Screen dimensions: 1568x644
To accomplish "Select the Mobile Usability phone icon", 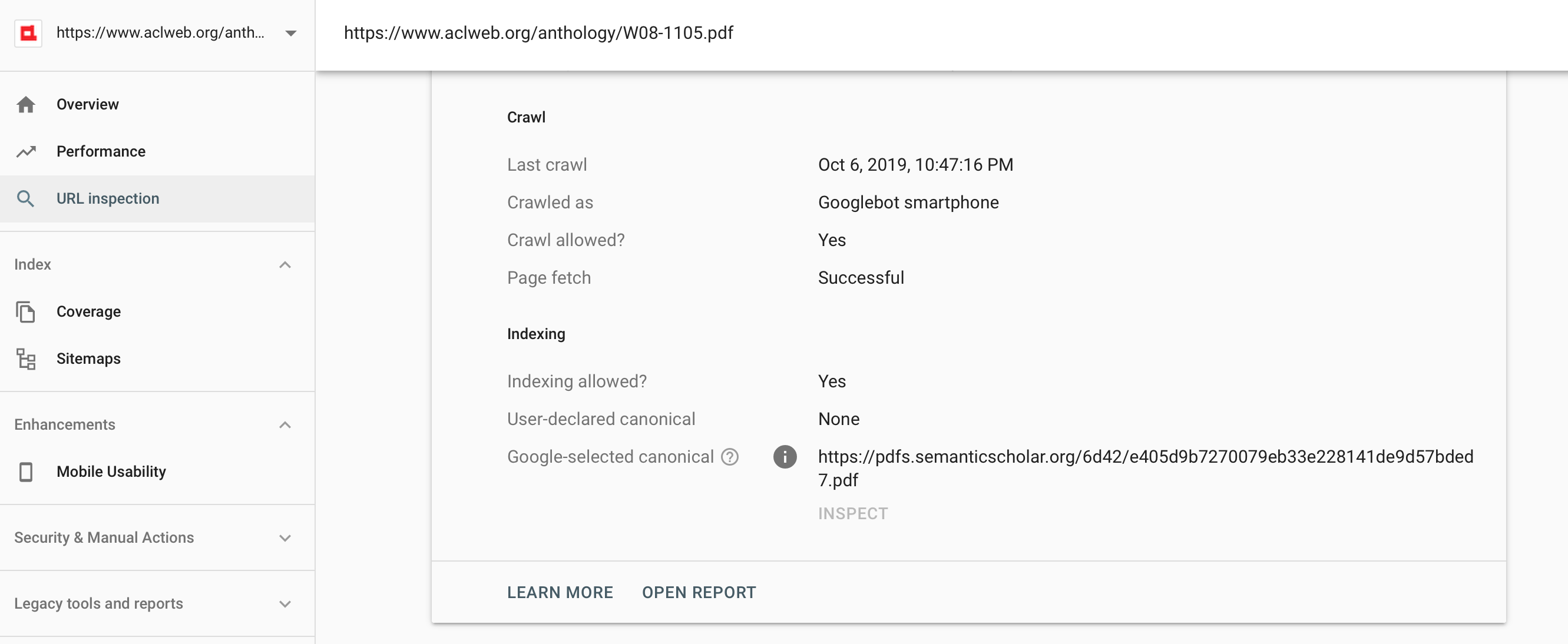I will coord(26,472).
